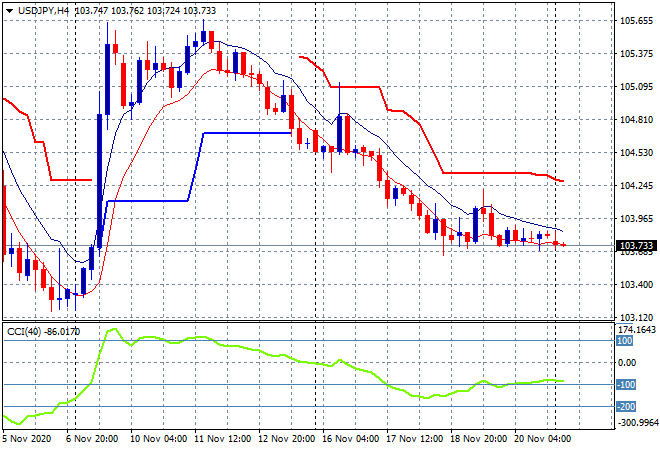Screen dimensions: 660x450
Task: Click the CCI -200 level label
Action: click(625, 406)
